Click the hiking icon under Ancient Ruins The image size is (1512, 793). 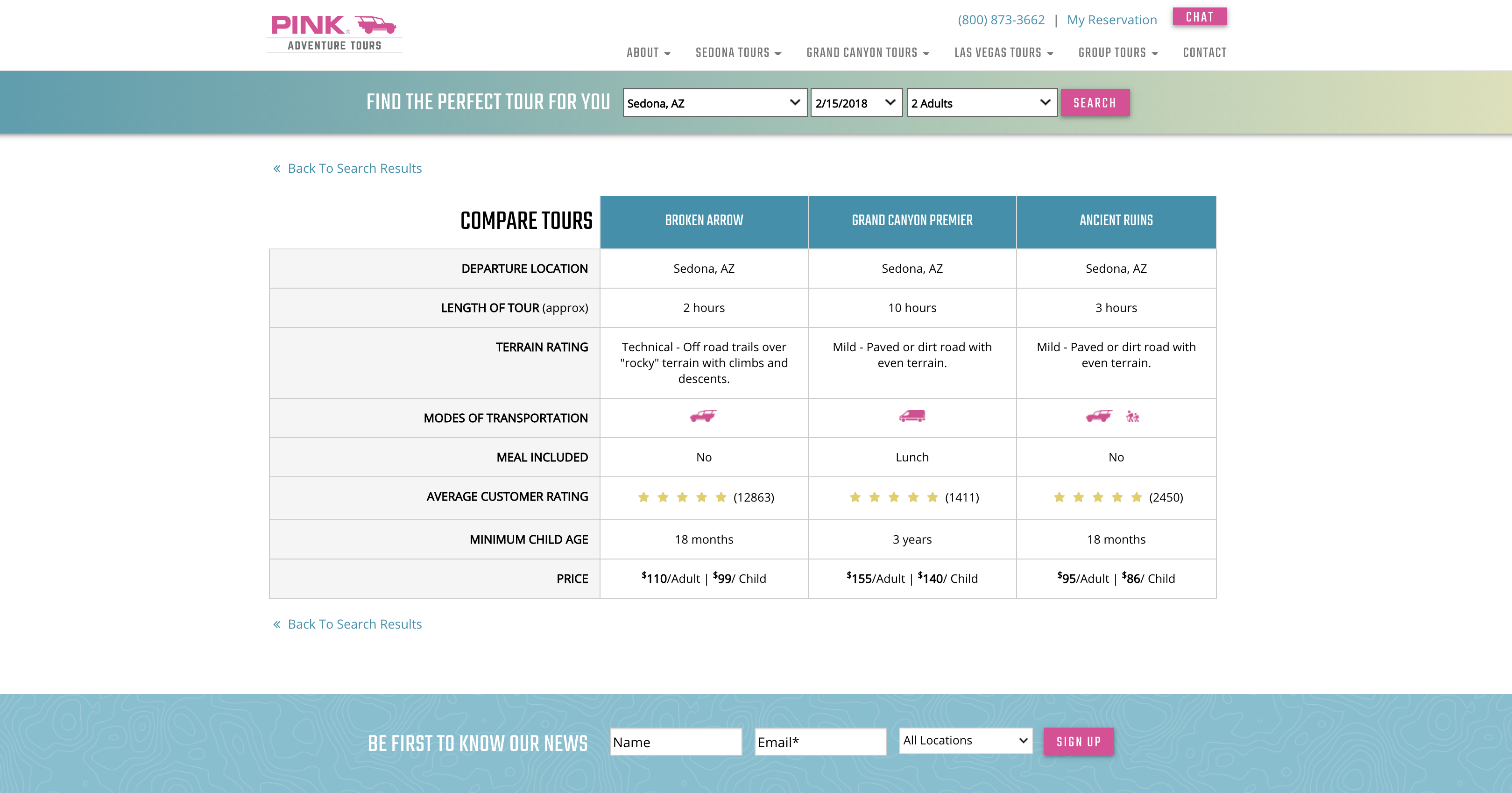1132,417
